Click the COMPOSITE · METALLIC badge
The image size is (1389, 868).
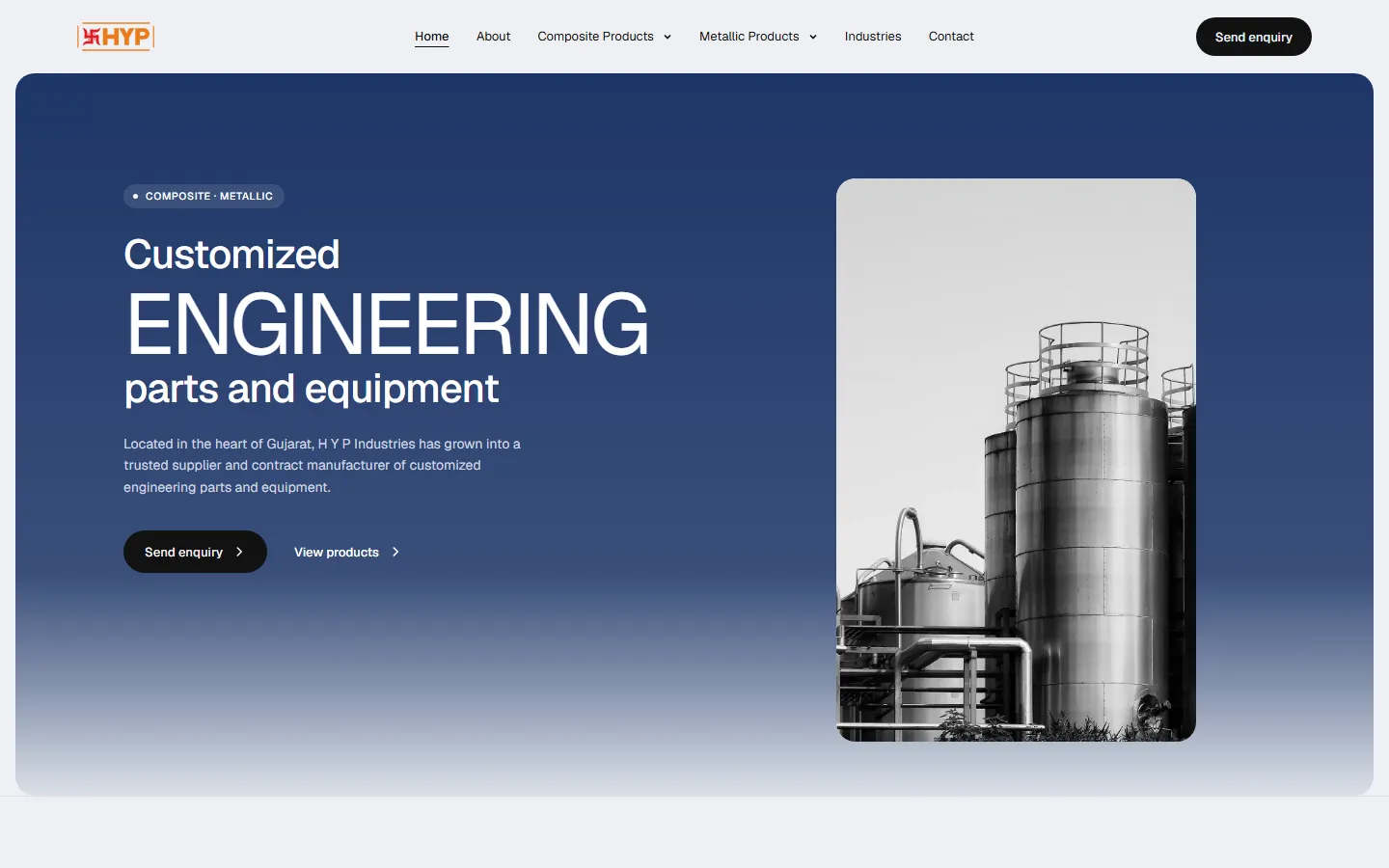tap(204, 196)
